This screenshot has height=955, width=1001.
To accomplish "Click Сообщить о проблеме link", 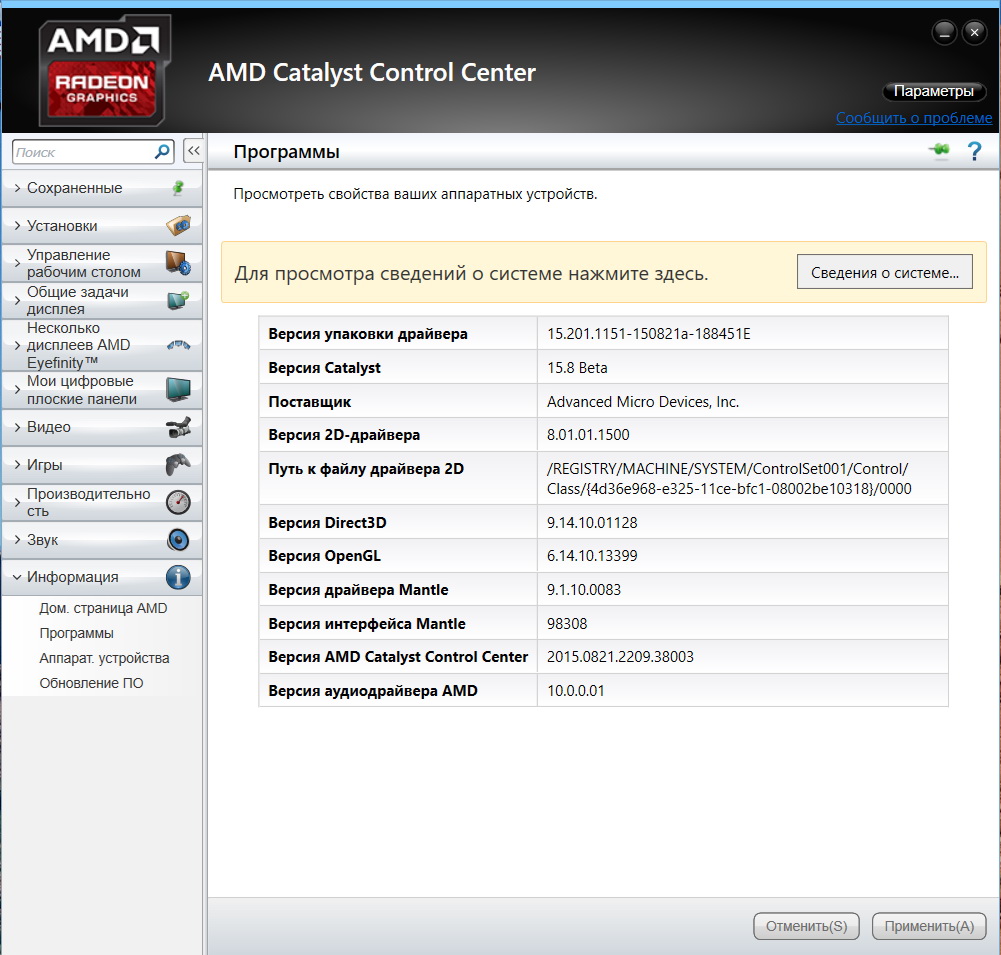I will point(914,118).
